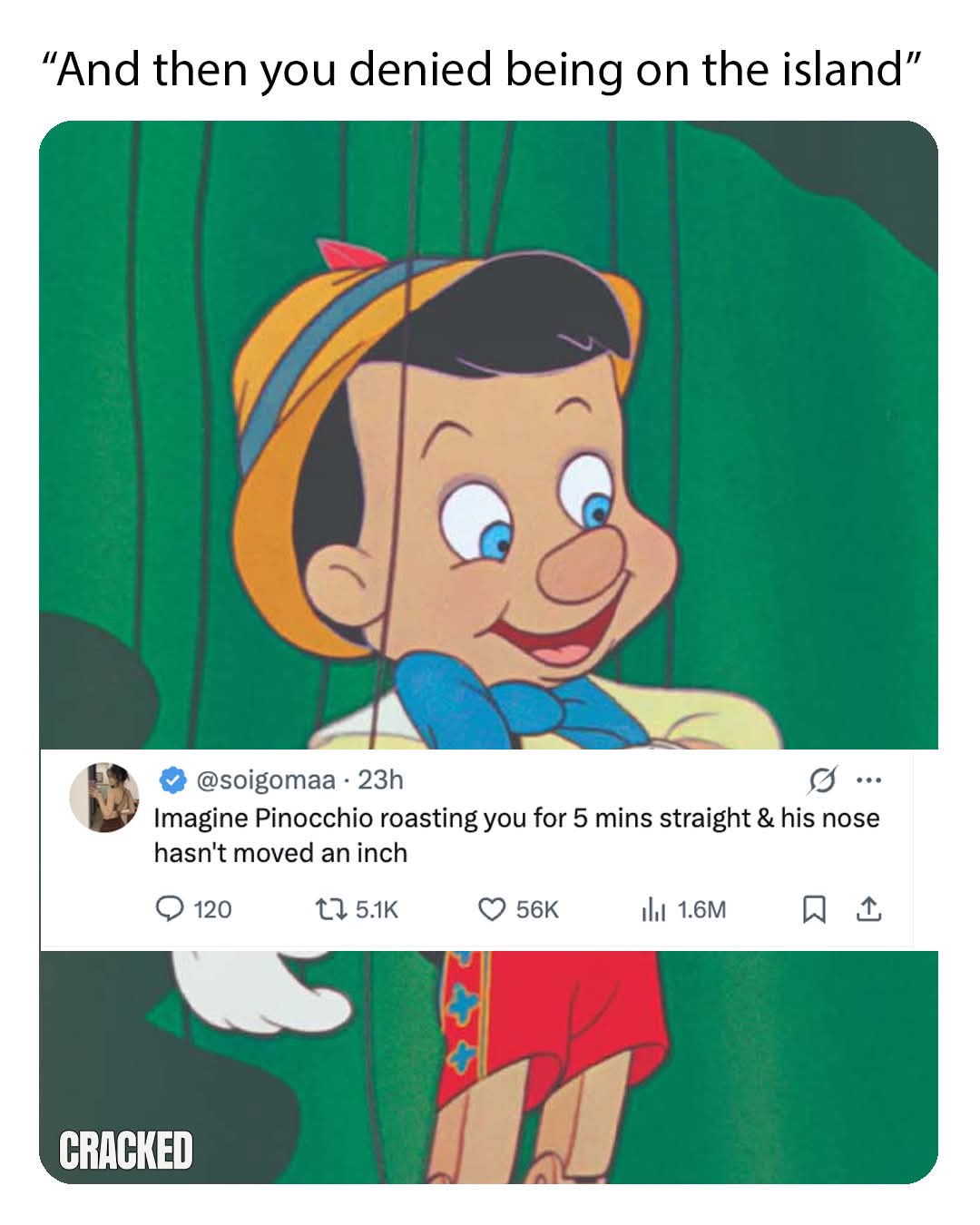Screen dimensions: 980x1225
Task: Click the 120 replies count
Action: tap(212, 909)
